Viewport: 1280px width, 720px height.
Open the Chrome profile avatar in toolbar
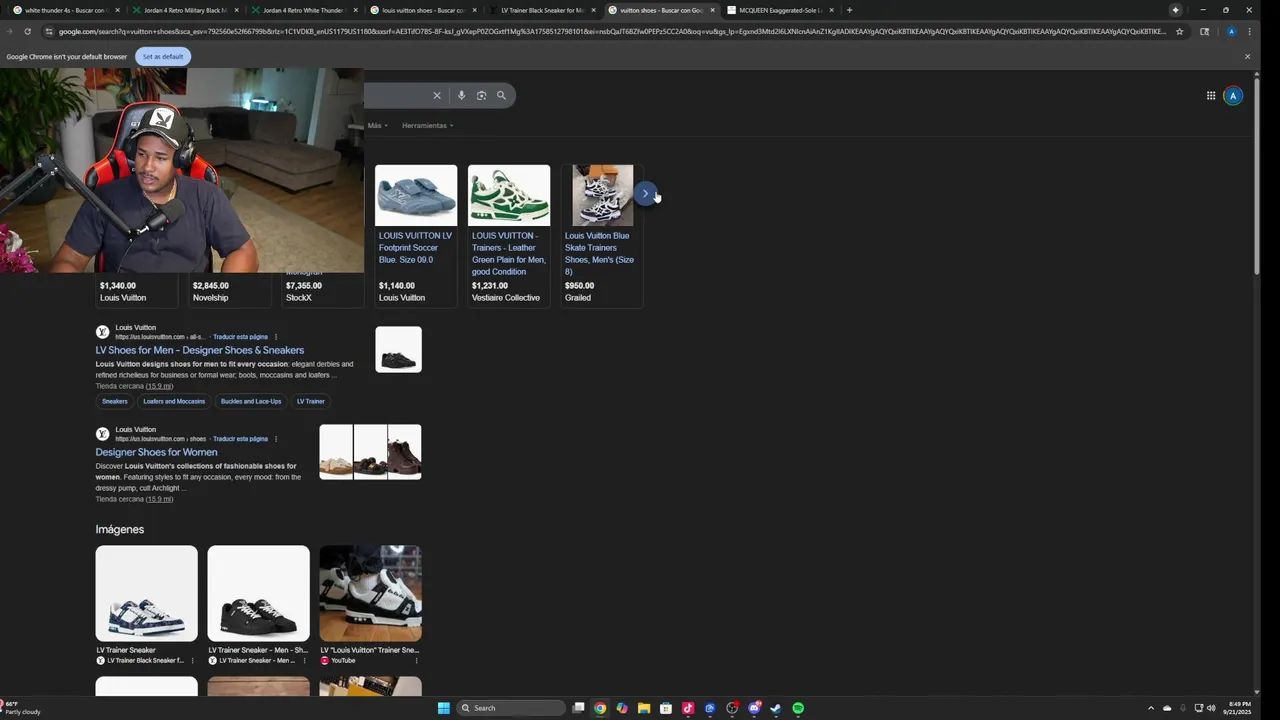pos(1231,31)
